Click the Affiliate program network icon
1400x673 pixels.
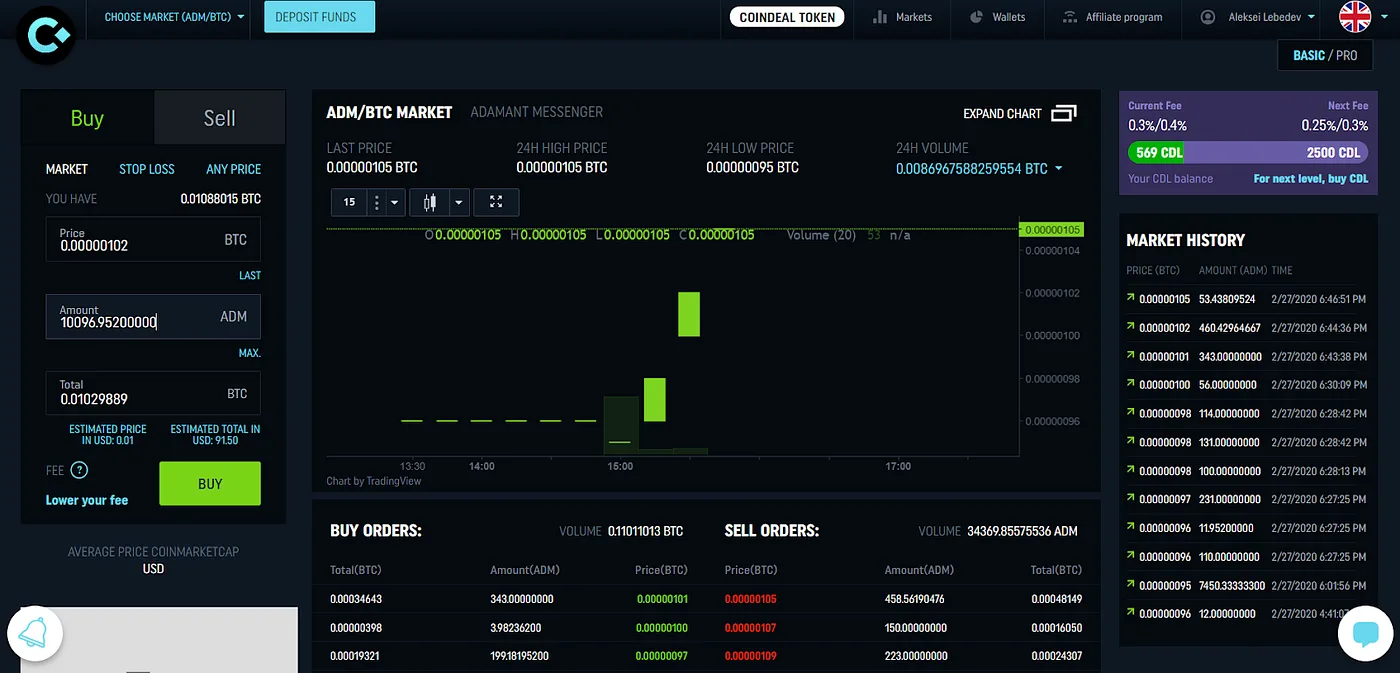(1069, 17)
